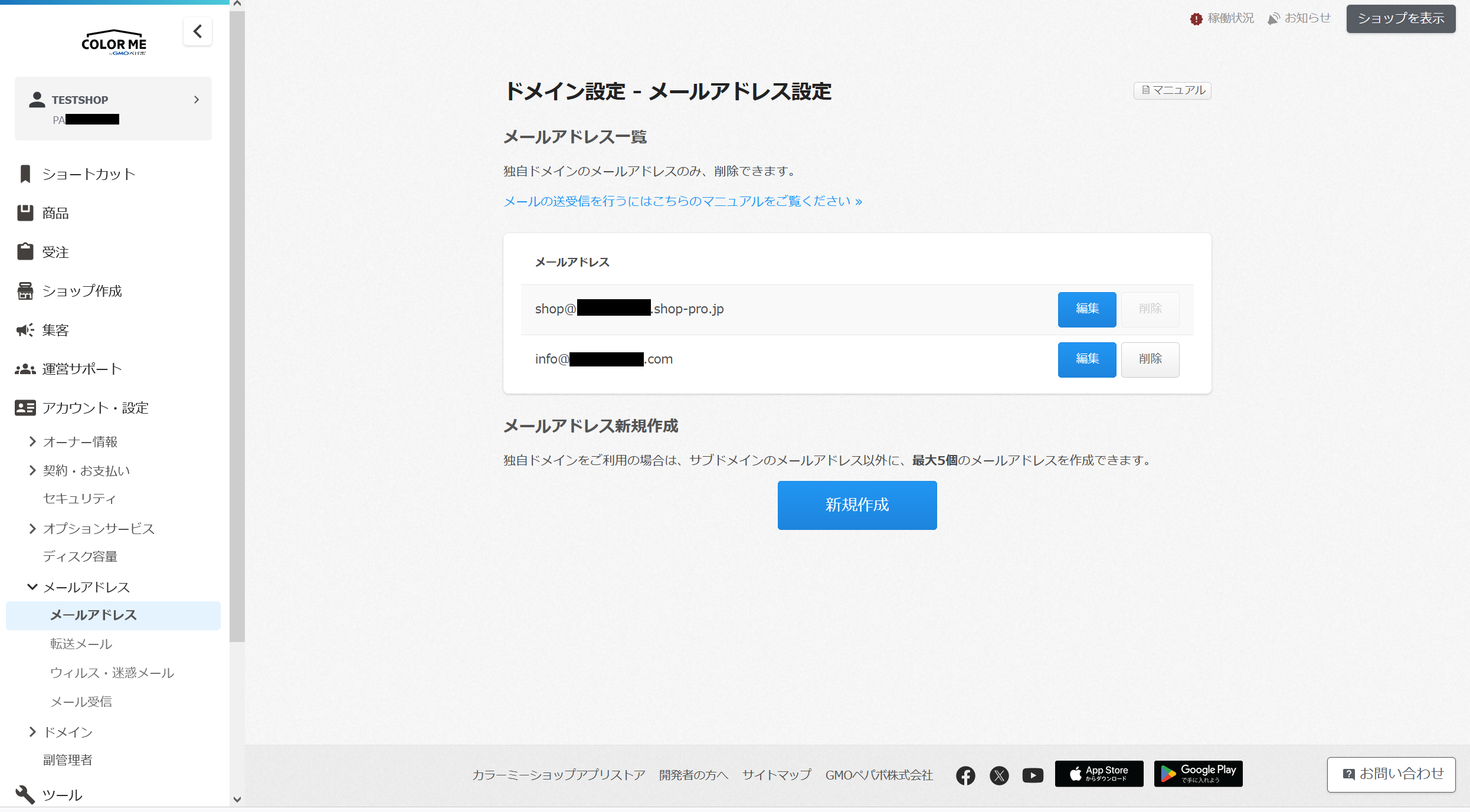Viewport: 1470px width, 812px height.
Task: Open the X (Twitter) footer icon
Action: pyautogui.click(x=999, y=775)
